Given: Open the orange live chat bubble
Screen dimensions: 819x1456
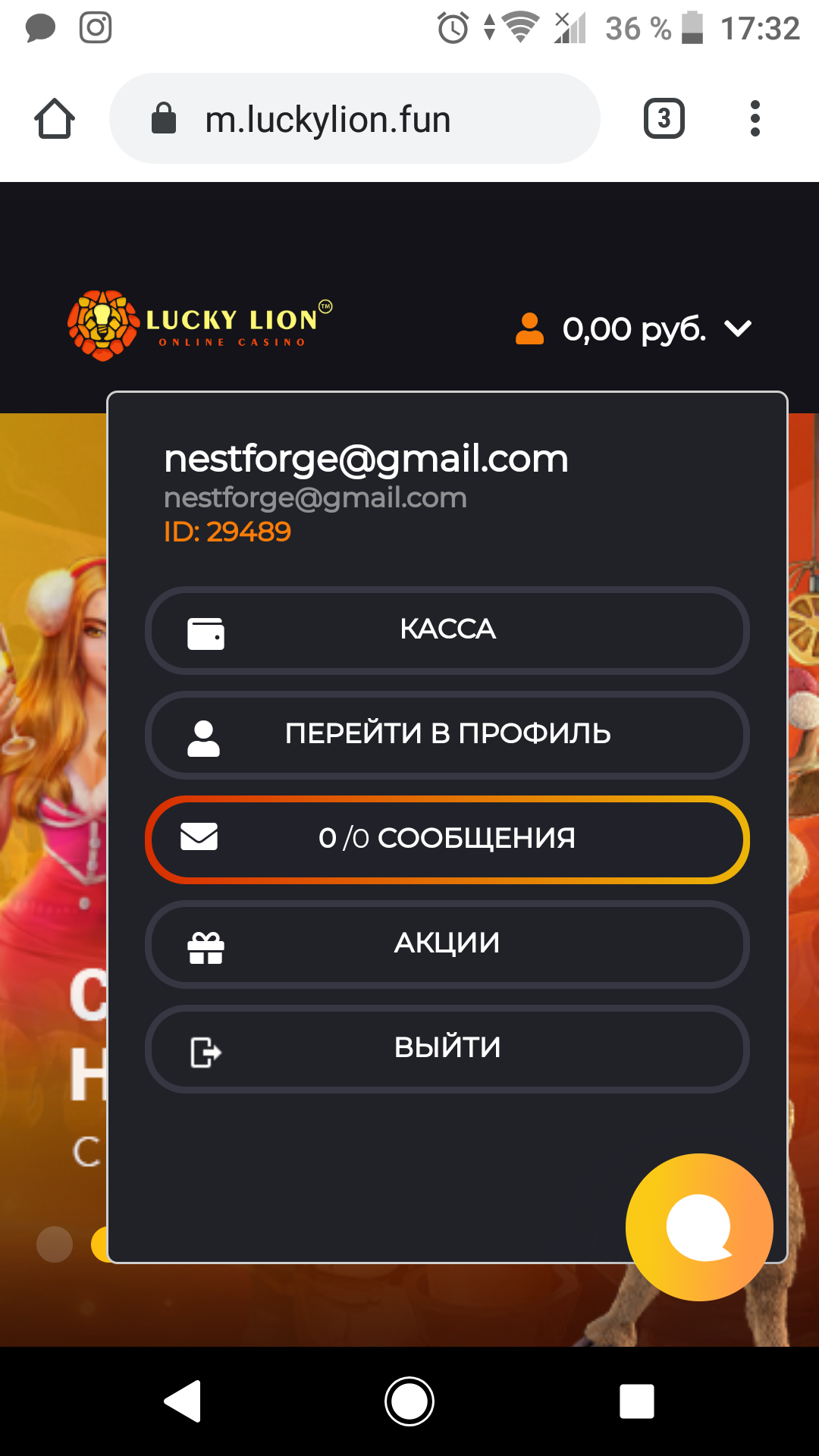Looking at the screenshot, I should pos(699,1227).
